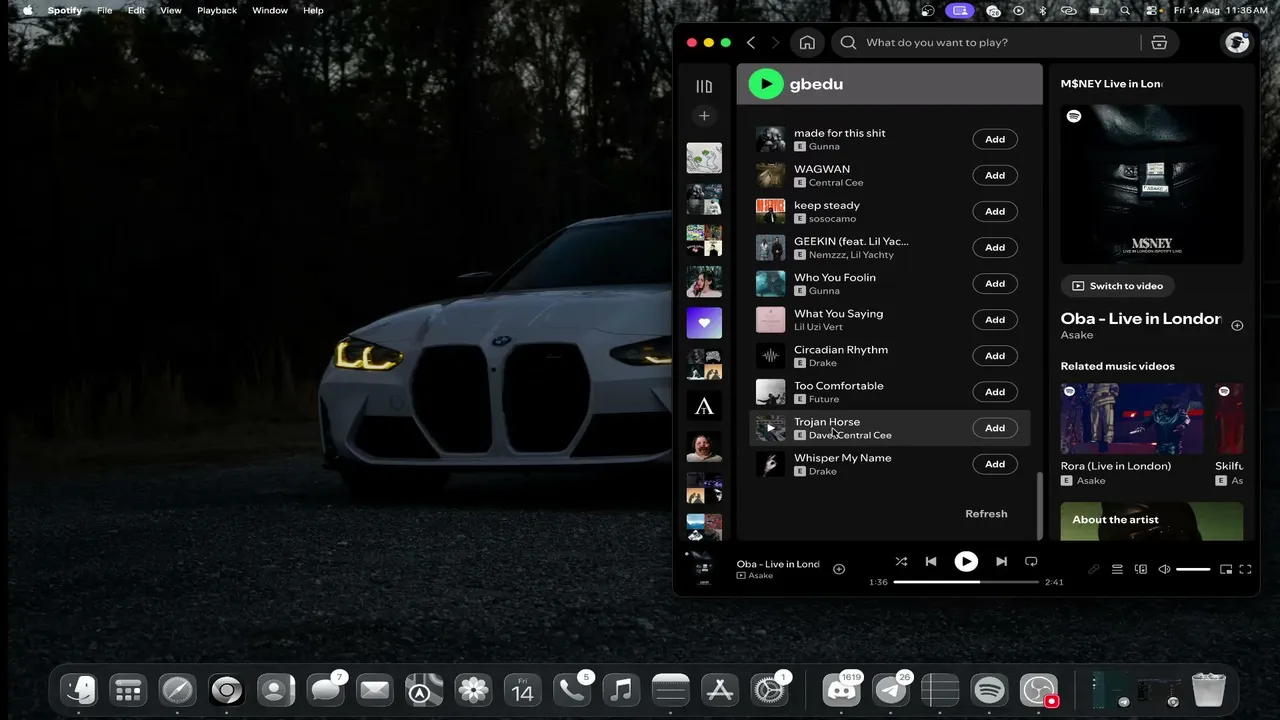The height and width of the screenshot is (720, 1280).
Task: Skip to the previous track
Action: coord(931,562)
